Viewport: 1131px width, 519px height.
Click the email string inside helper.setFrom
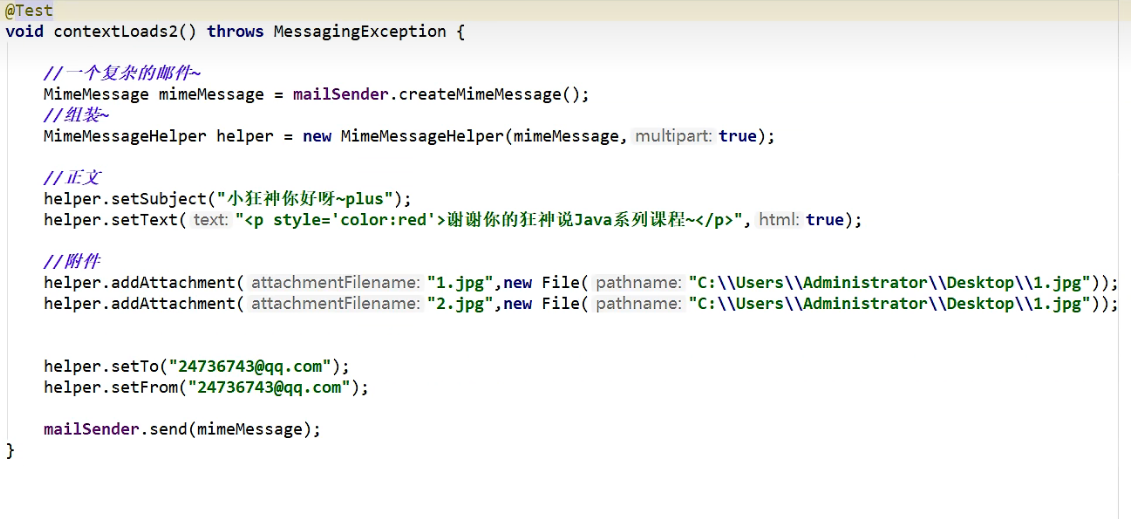(x=268, y=387)
